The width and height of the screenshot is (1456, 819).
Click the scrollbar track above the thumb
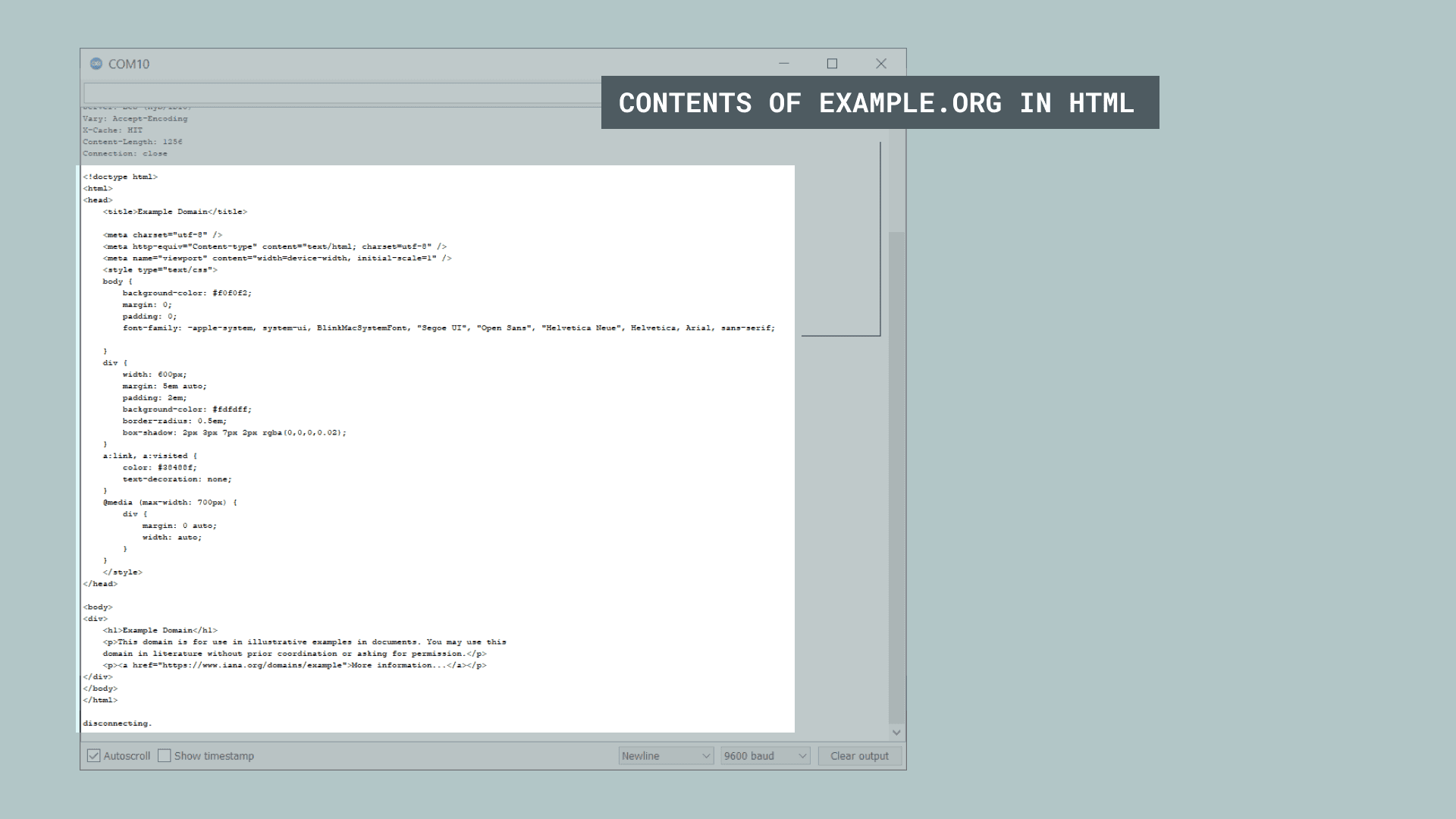(896, 182)
